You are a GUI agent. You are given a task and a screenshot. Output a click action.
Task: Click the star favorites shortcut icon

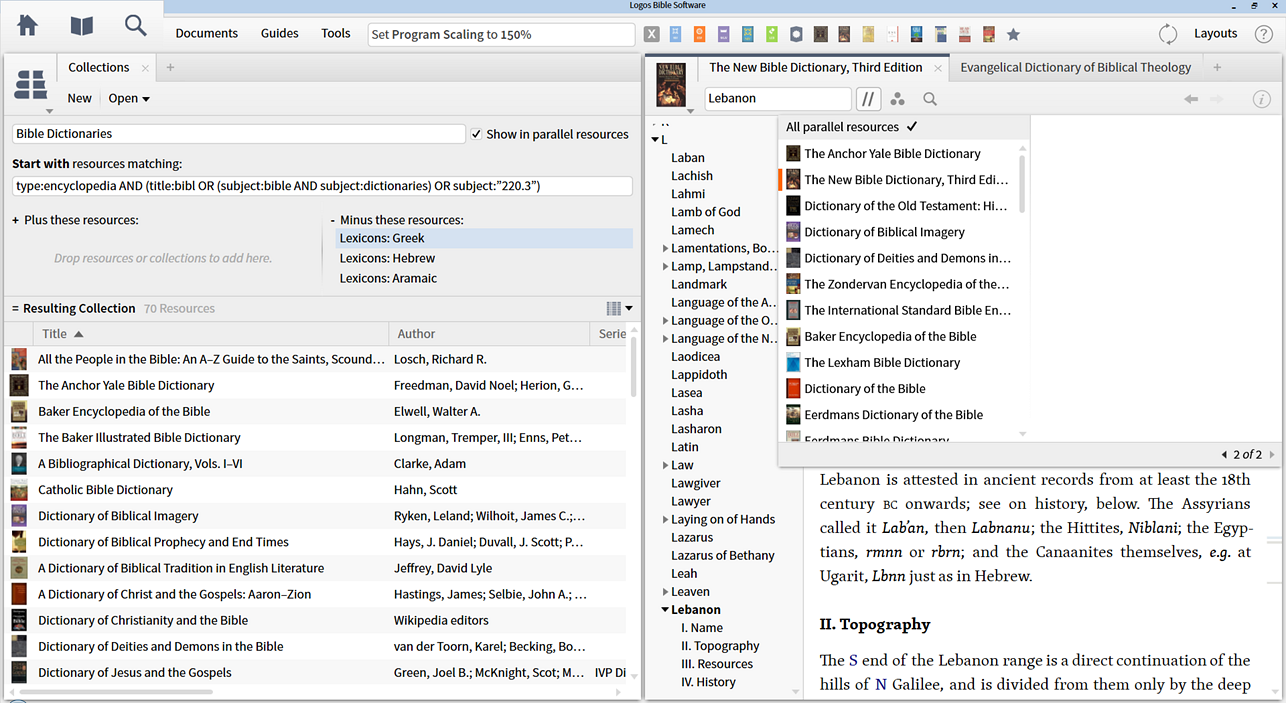[x=1013, y=34]
